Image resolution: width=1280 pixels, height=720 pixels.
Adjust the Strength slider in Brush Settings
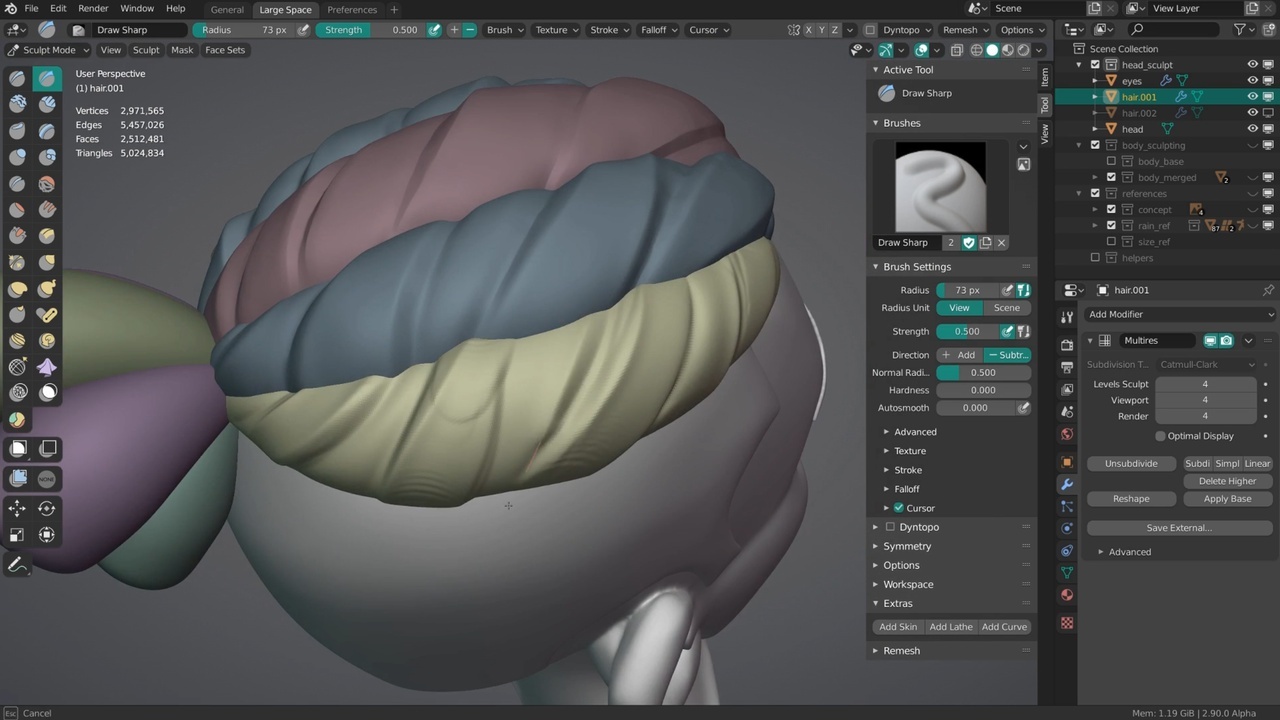pos(966,331)
